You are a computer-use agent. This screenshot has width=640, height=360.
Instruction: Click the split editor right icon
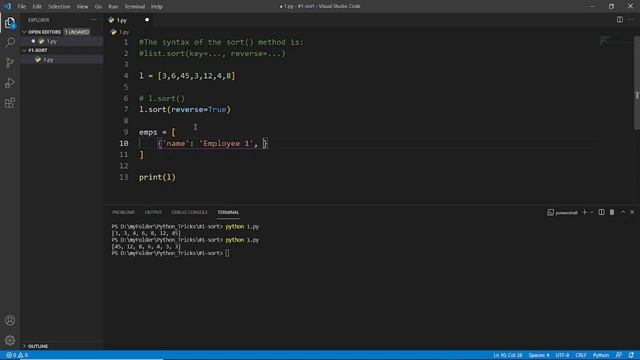[620, 20]
